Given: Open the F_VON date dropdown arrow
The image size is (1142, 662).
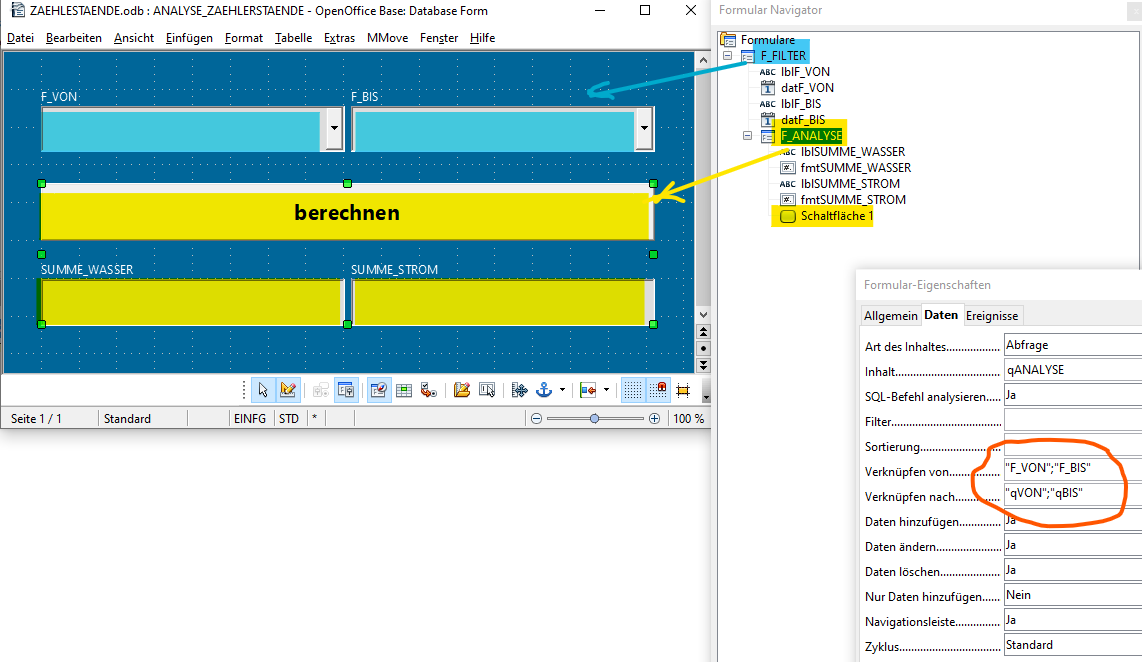Looking at the screenshot, I should (x=334, y=129).
